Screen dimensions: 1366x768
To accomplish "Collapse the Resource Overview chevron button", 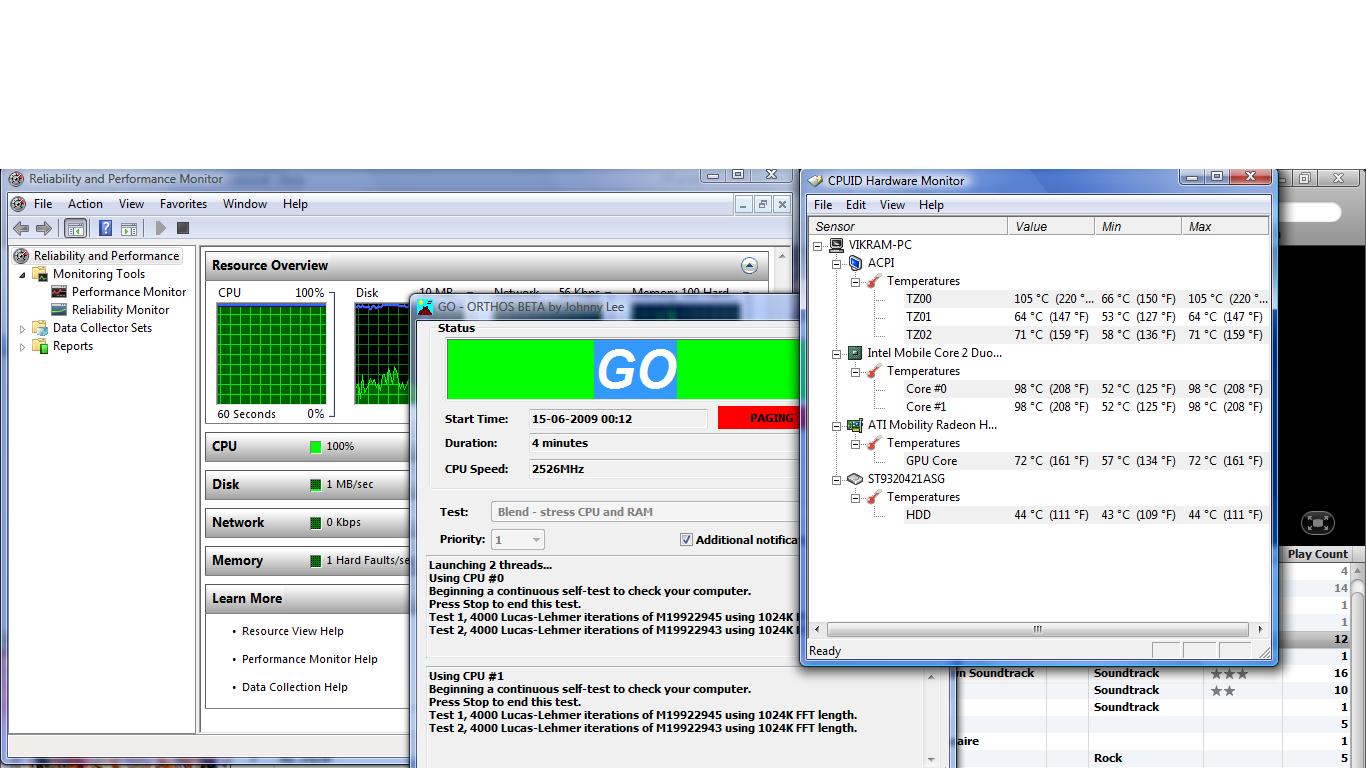I will [x=749, y=266].
